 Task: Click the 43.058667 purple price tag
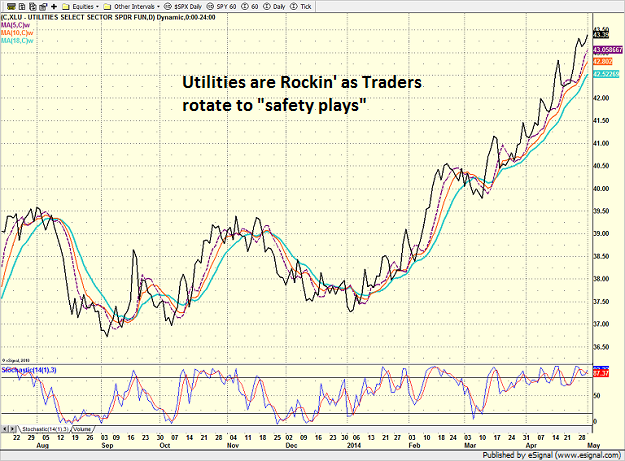[x=607, y=50]
